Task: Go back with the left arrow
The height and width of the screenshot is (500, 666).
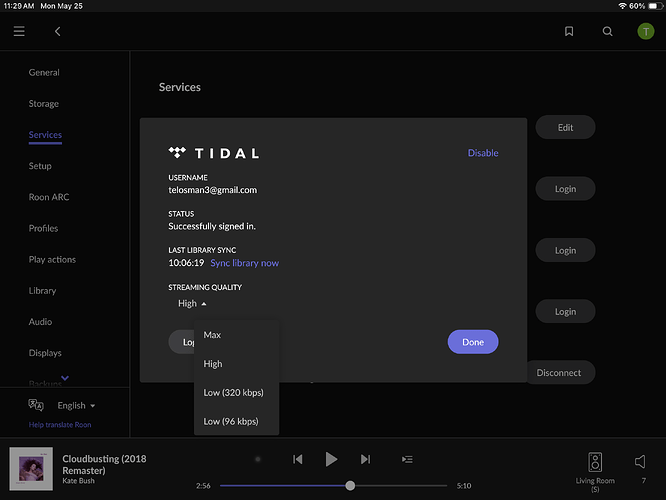Action: coord(58,31)
